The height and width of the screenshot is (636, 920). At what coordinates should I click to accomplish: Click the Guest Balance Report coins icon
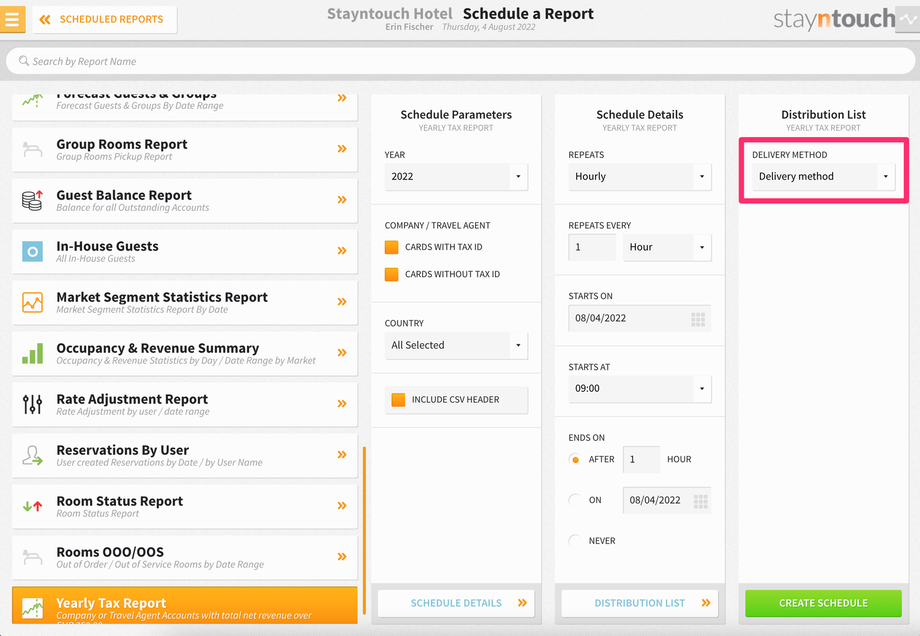32,201
